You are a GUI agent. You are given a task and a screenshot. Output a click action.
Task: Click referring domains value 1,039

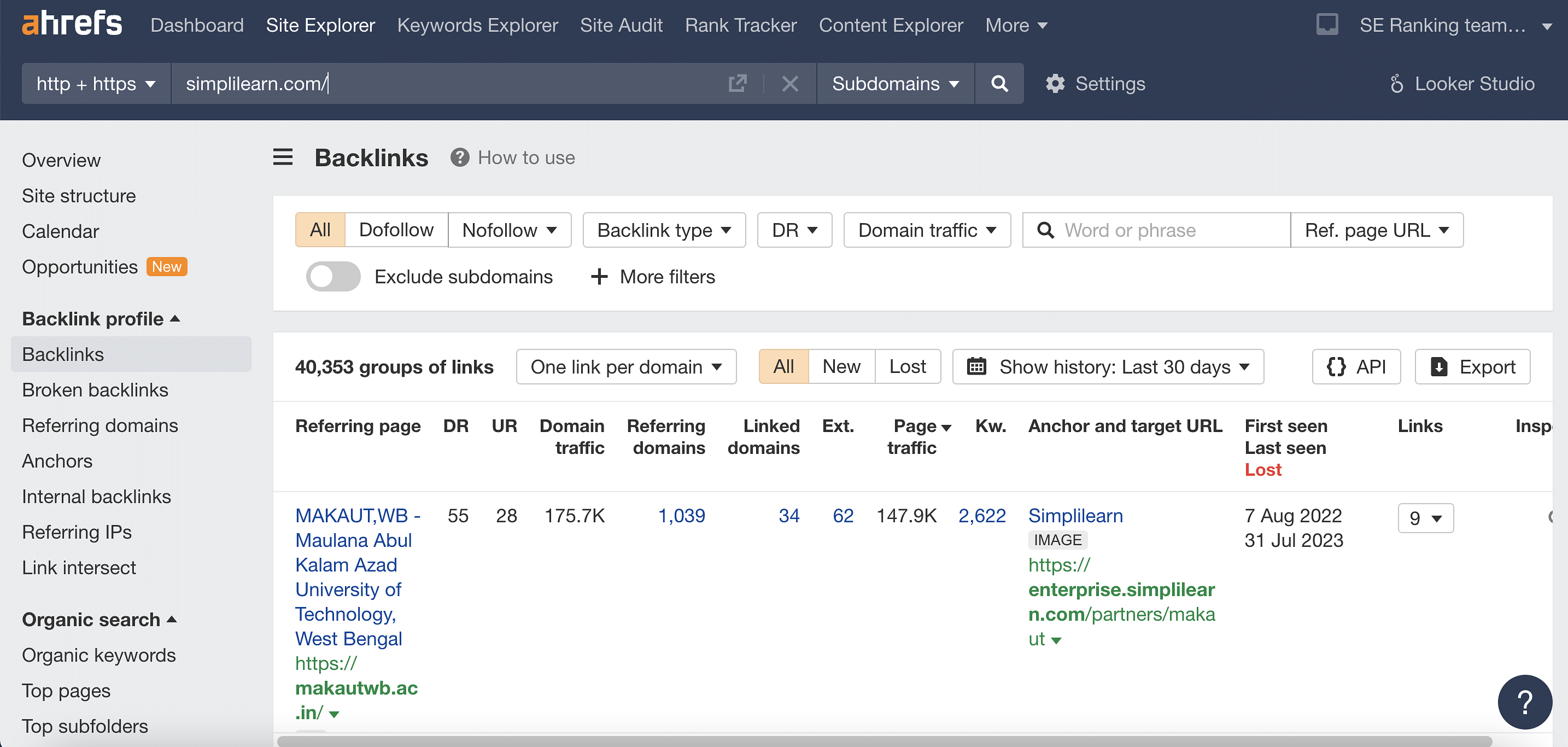(x=681, y=516)
